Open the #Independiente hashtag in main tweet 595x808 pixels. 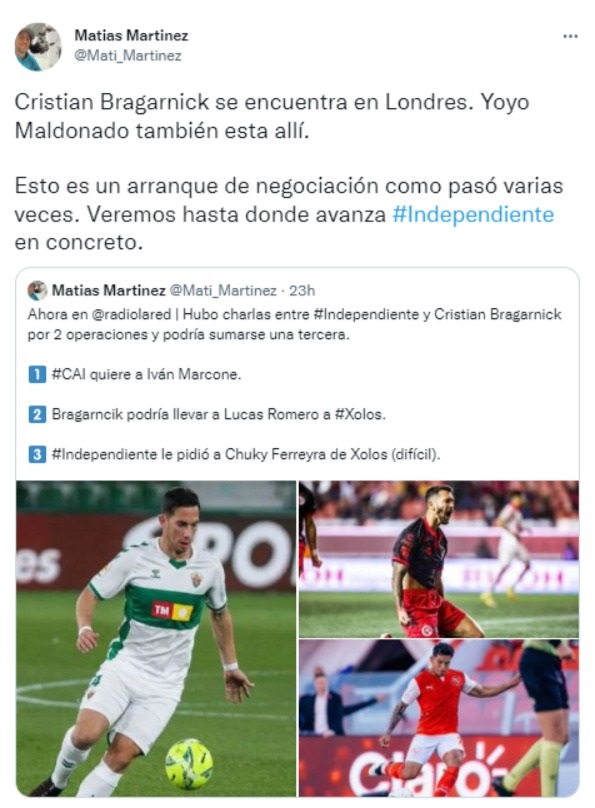coord(473,214)
